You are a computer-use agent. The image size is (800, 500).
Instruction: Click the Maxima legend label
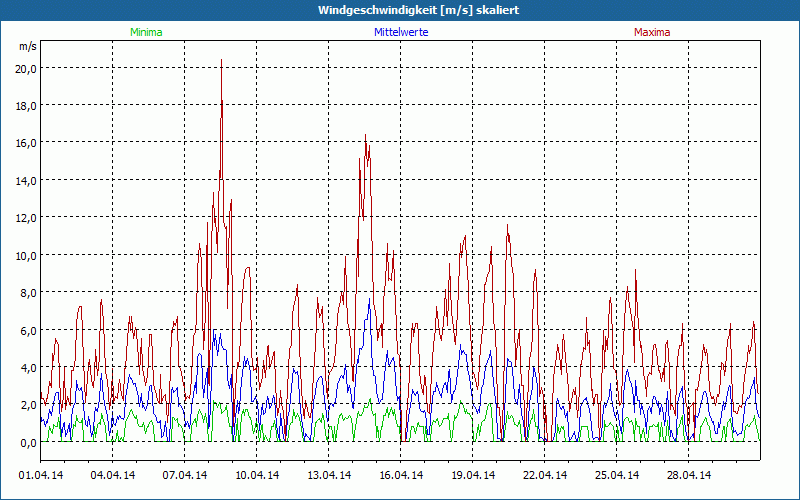(652, 32)
